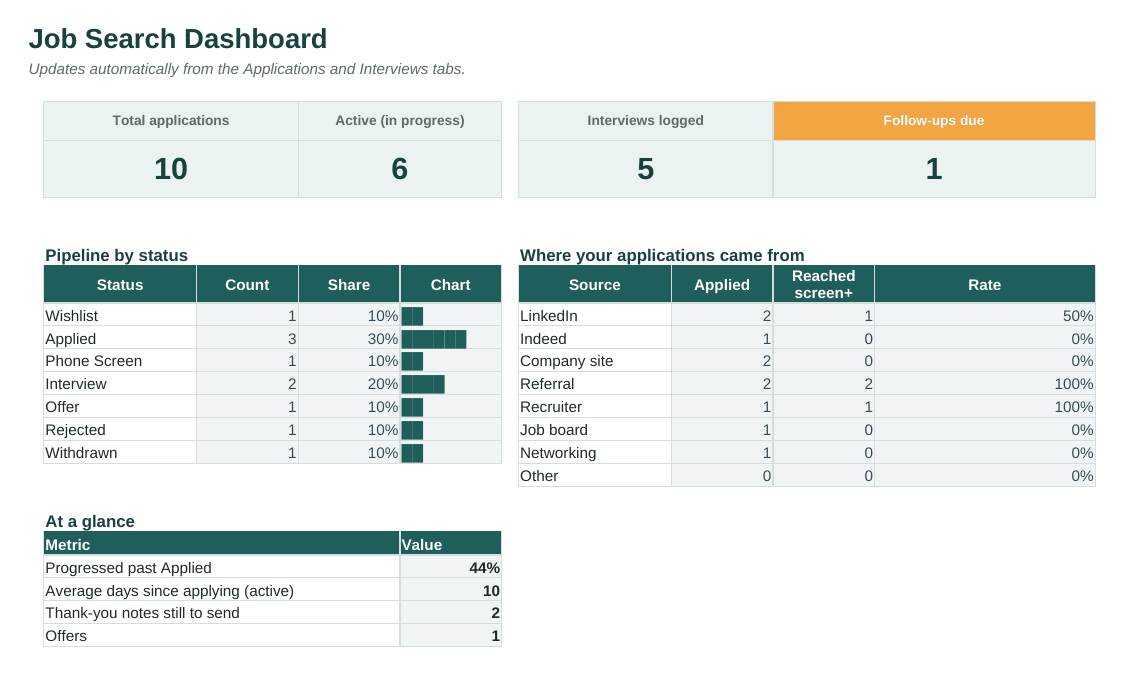Click the Interview row's 20% share cell
This screenshot has width=1124, height=675.
(x=349, y=384)
